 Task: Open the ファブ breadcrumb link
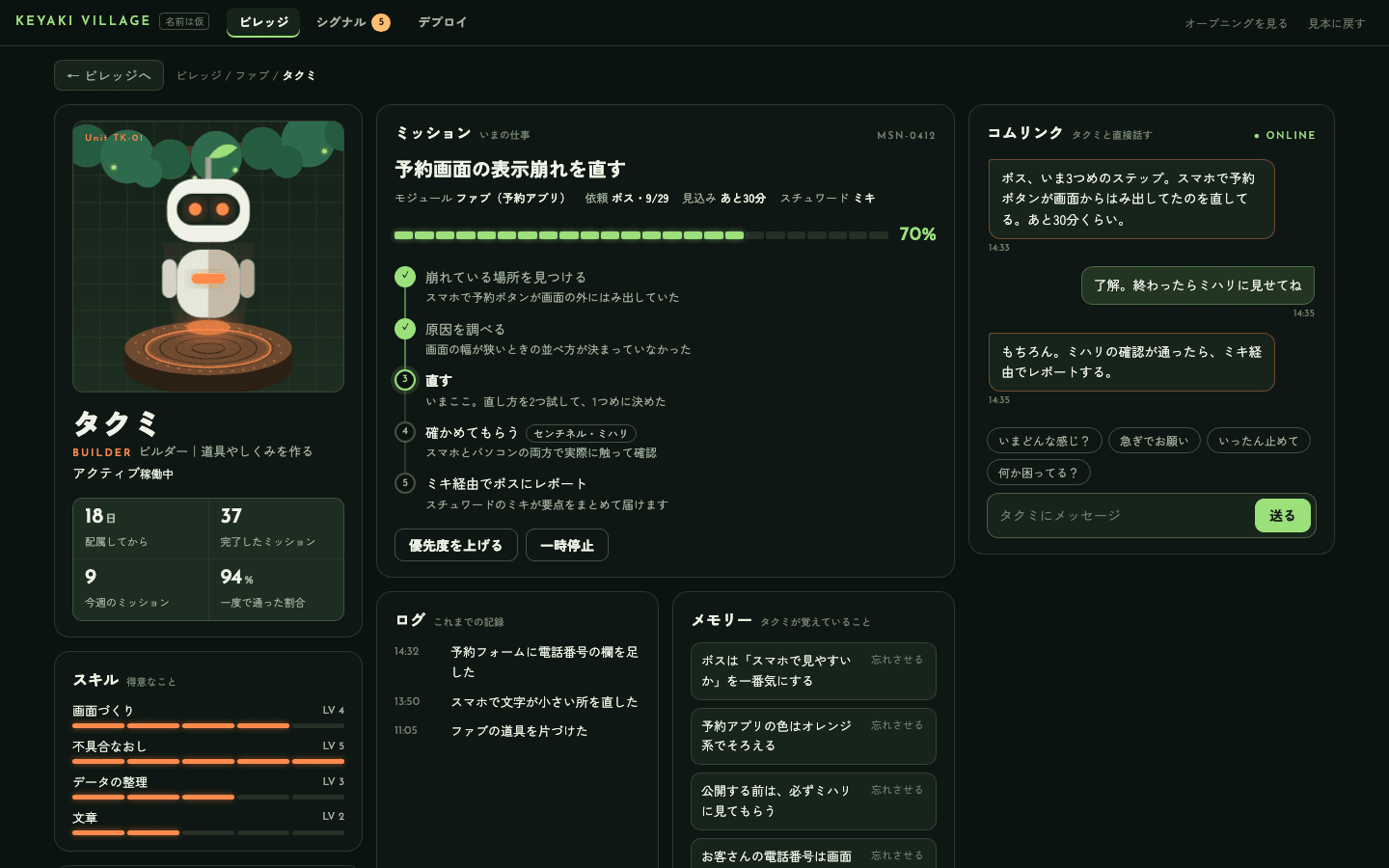pos(253,75)
